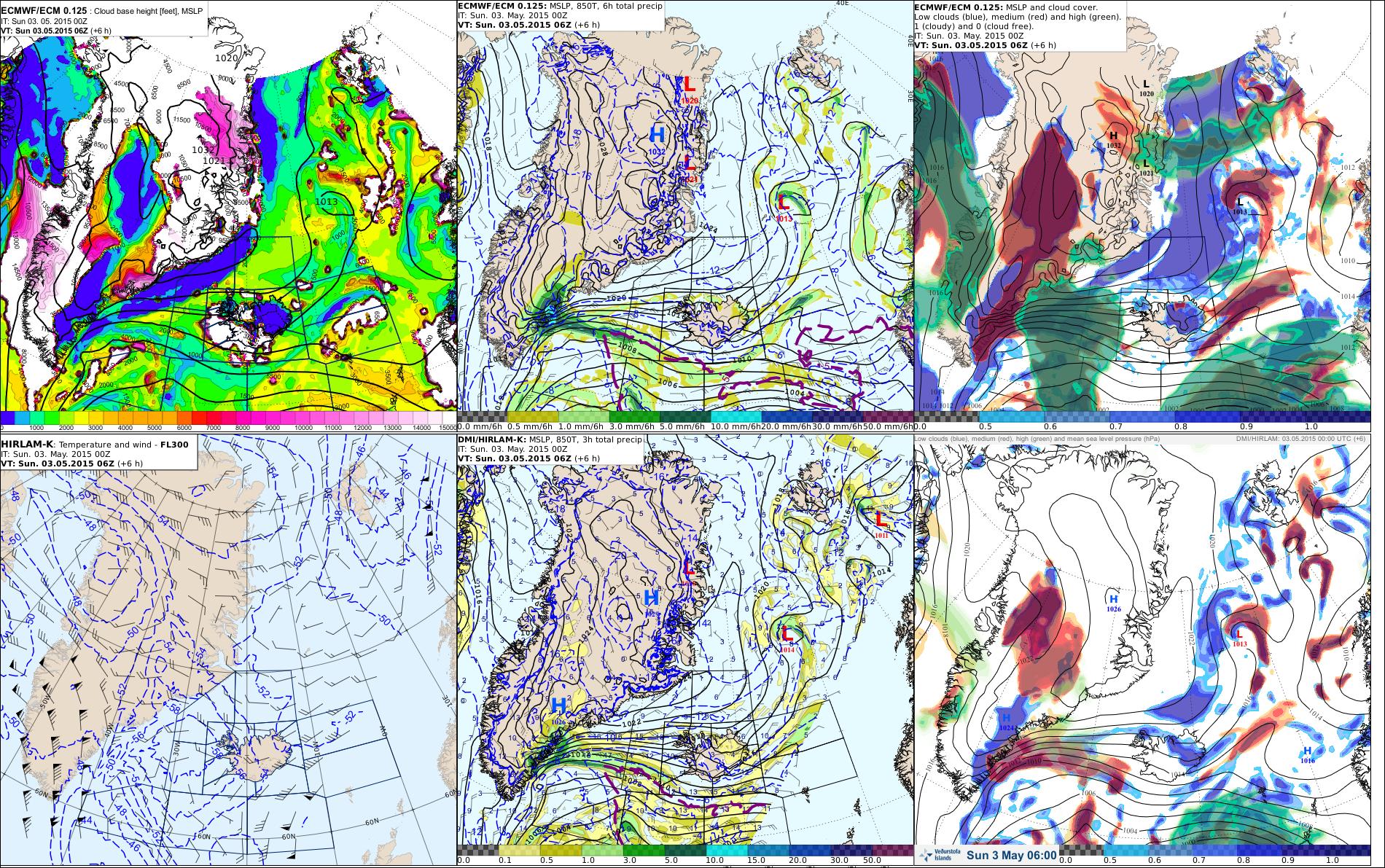Click the 0.6 swatch in ECMWF cloud cover legend
Image resolution: width=1385 pixels, height=868 pixels.
[1077, 416]
